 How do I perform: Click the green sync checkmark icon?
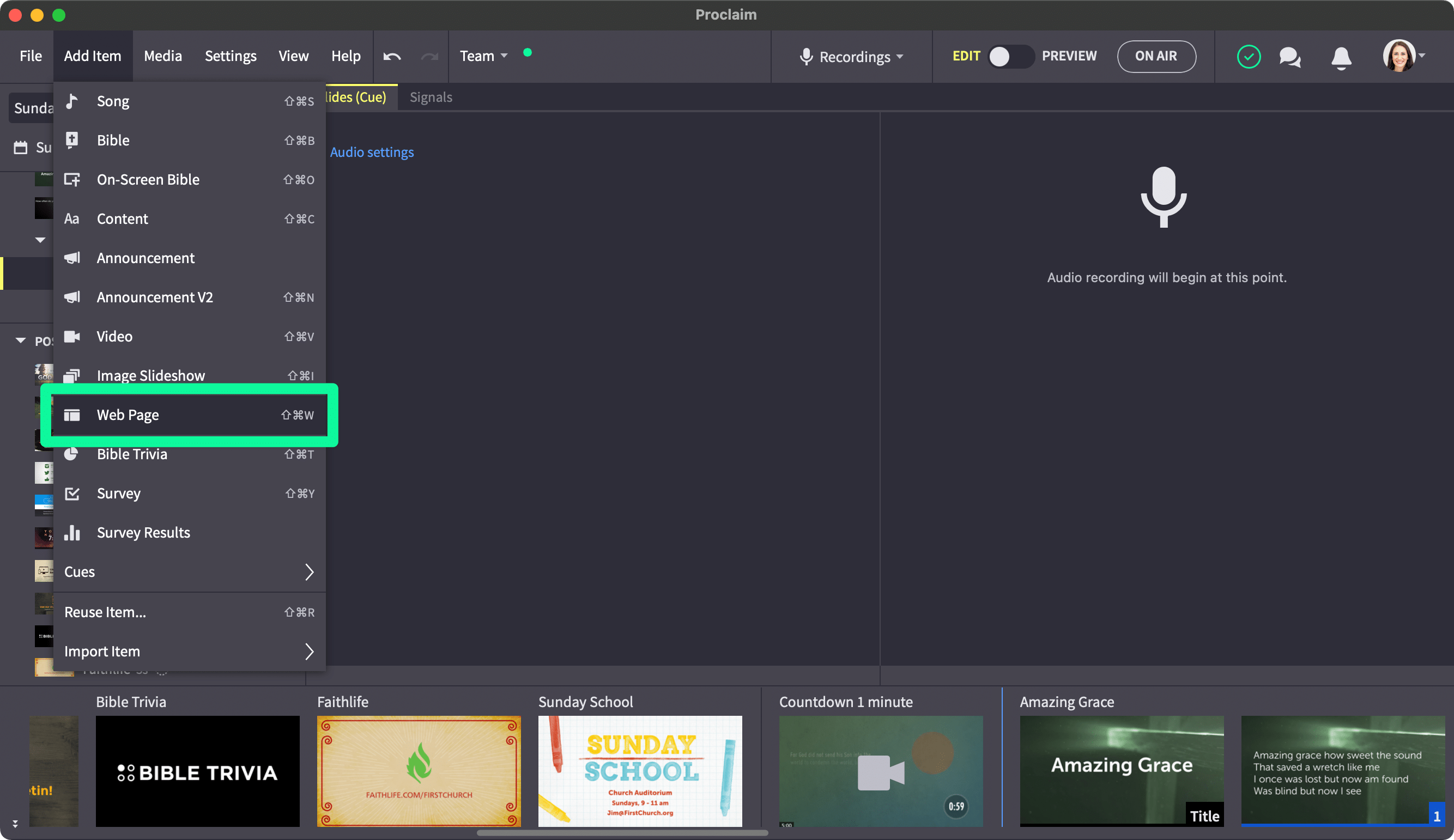point(1248,56)
